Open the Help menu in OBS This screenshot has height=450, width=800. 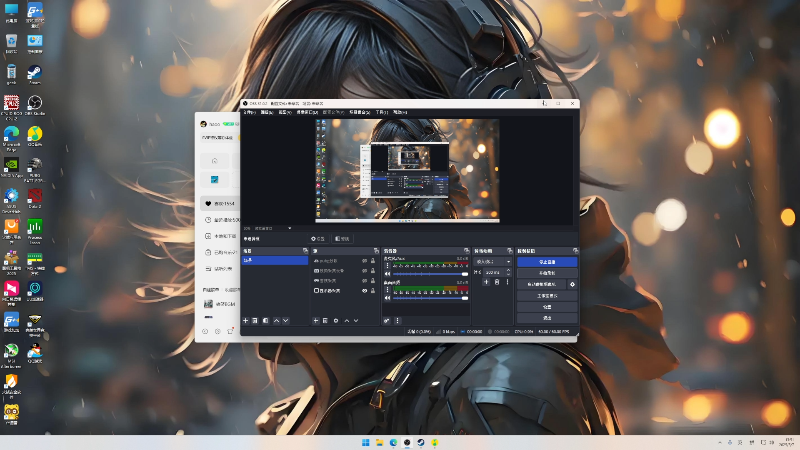[400, 112]
